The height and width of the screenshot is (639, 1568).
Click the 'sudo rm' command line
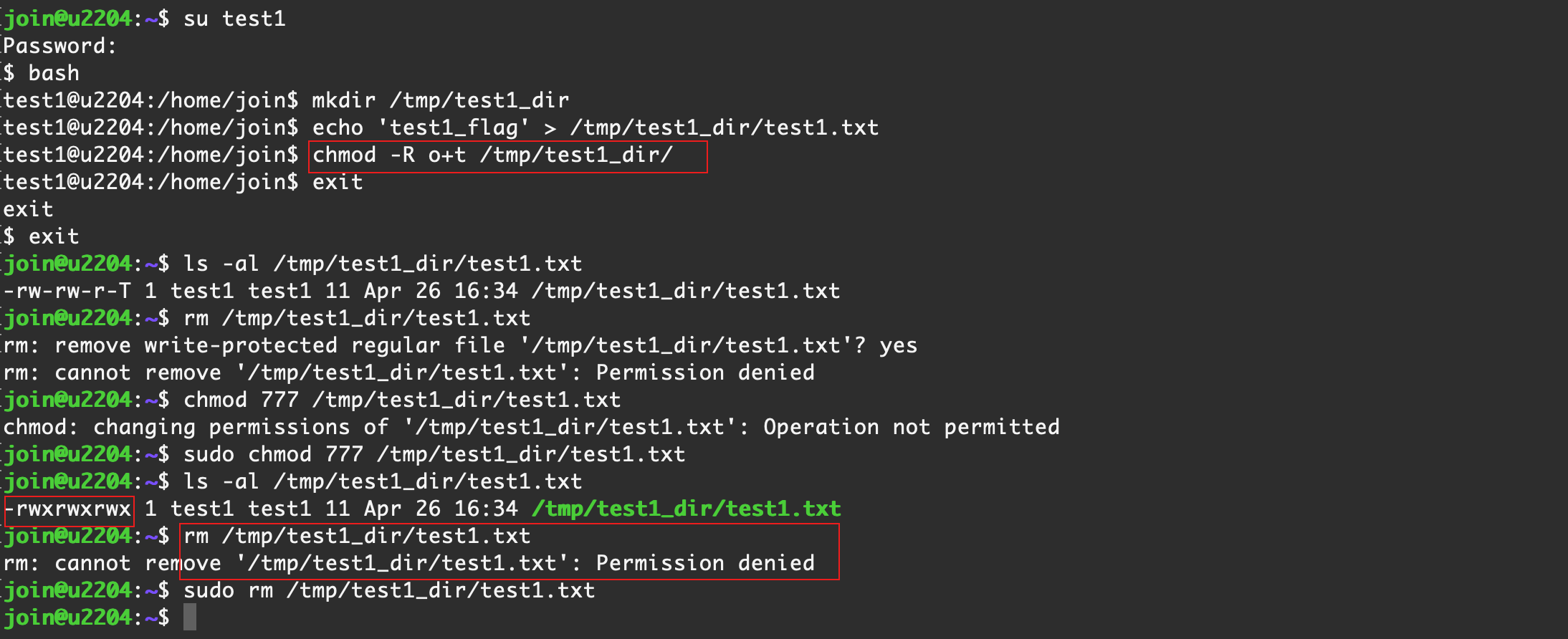pyautogui.click(x=389, y=590)
